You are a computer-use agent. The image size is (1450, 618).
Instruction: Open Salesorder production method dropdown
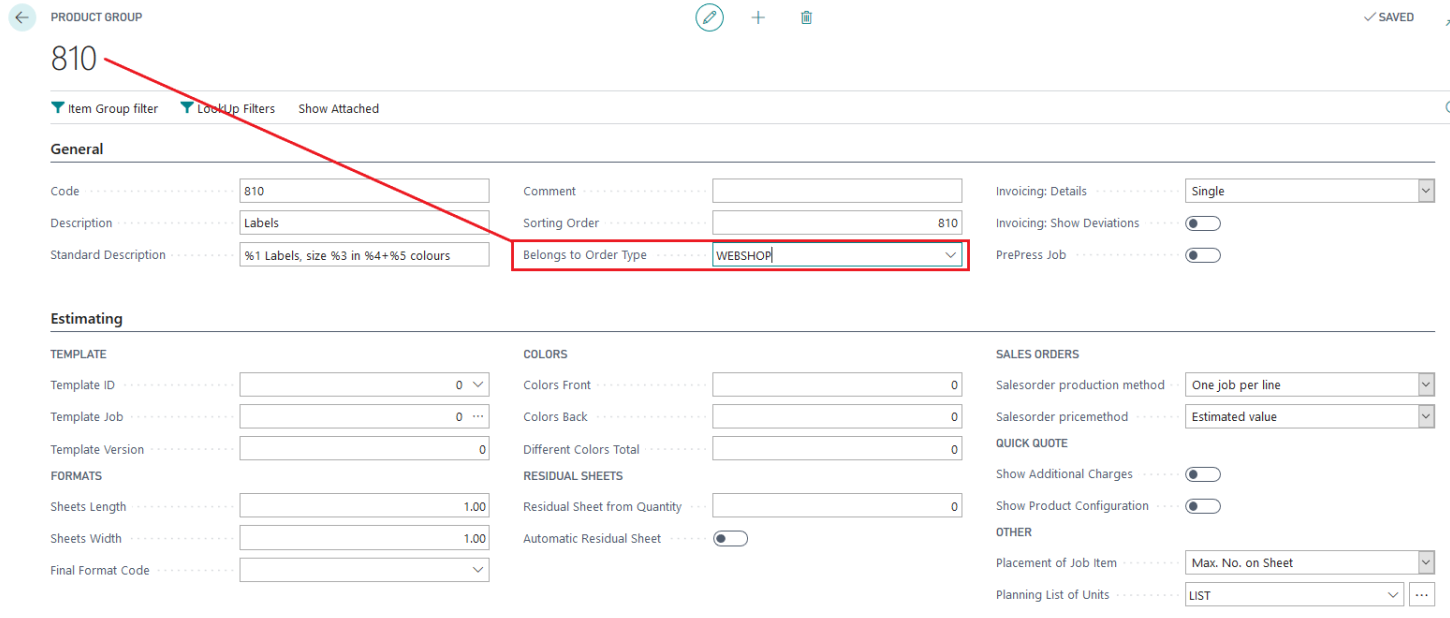click(x=1425, y=385)
